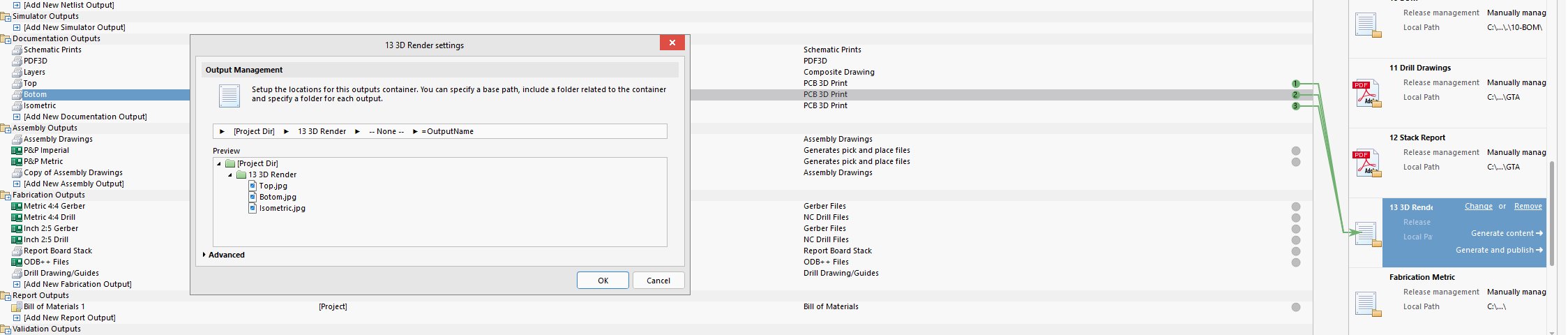Image resolution: width=1568 pixels, height=335 pixels.
Task: Click the Schematic Prints output icon
Action: (17, 50)
